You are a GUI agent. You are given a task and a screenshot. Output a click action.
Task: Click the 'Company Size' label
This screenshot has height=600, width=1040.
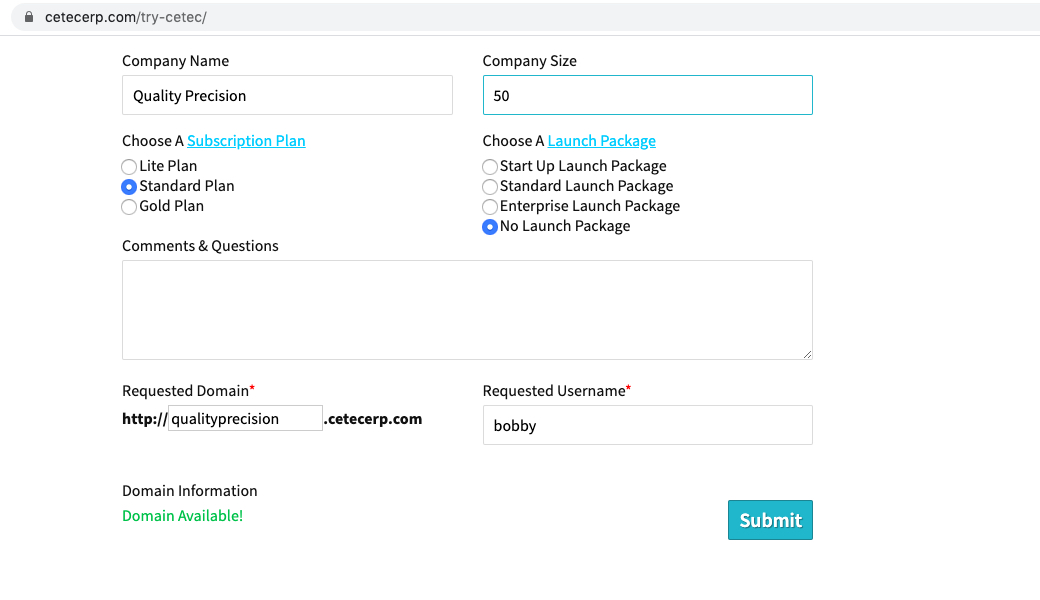pyautogui.click(x=529, y=61)
